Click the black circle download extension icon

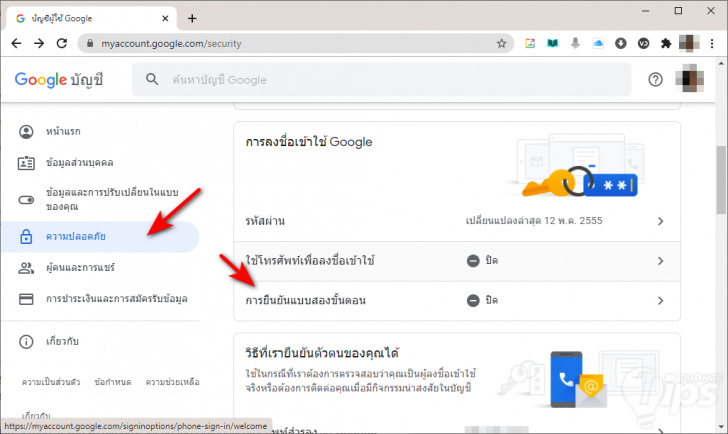pos(621,44)
